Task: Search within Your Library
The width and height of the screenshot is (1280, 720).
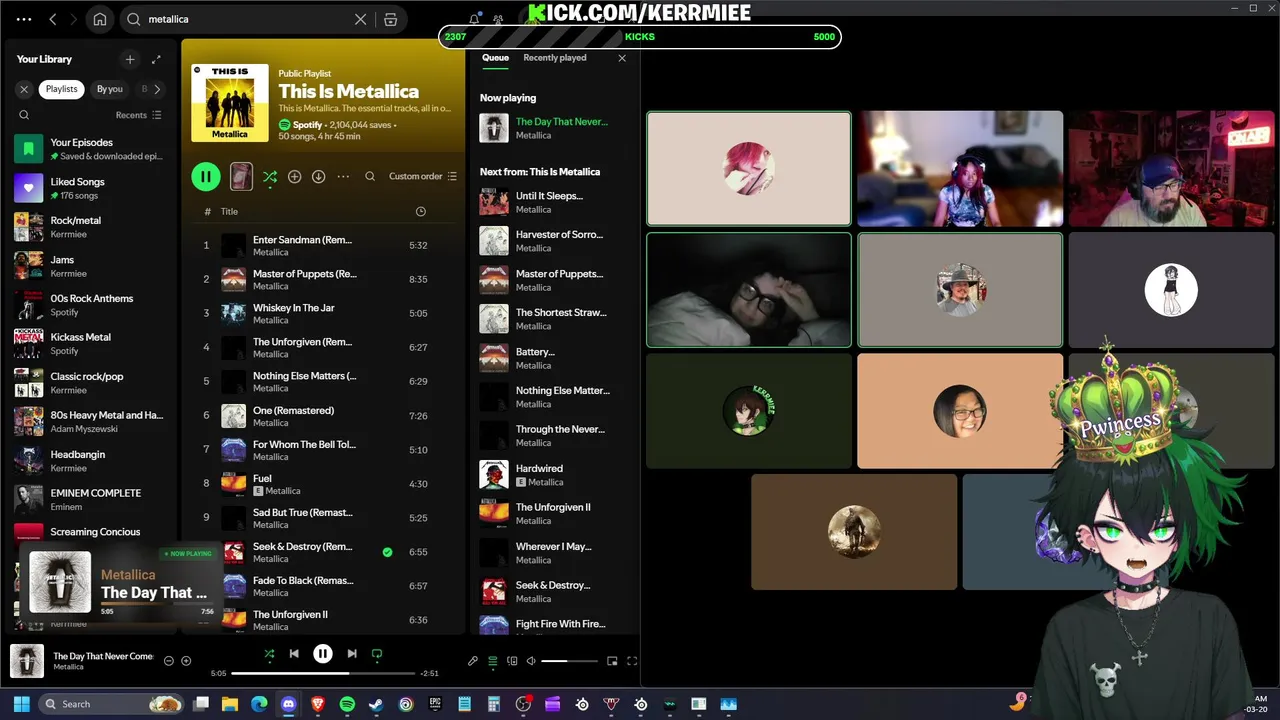Action: (x=24, y=115)
